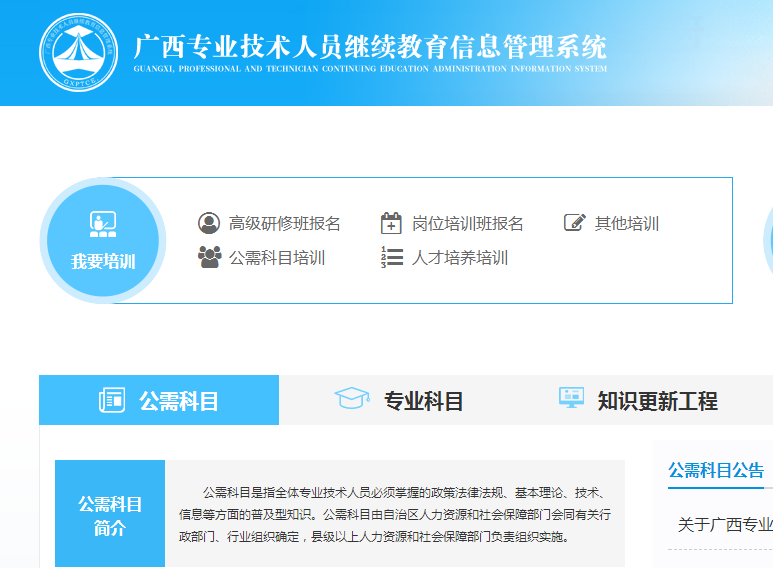
Task: Click the numbered list icon beside 人才培养培训
Action: [x=392, y=257]
